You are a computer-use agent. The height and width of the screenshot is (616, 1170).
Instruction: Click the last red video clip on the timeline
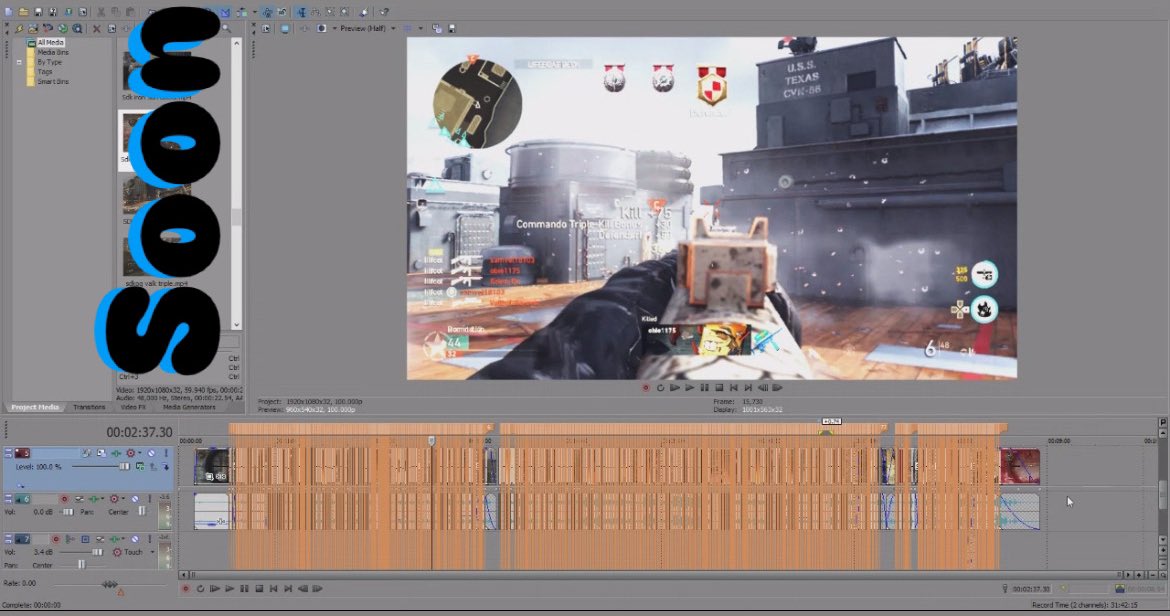coord(1020,466)
